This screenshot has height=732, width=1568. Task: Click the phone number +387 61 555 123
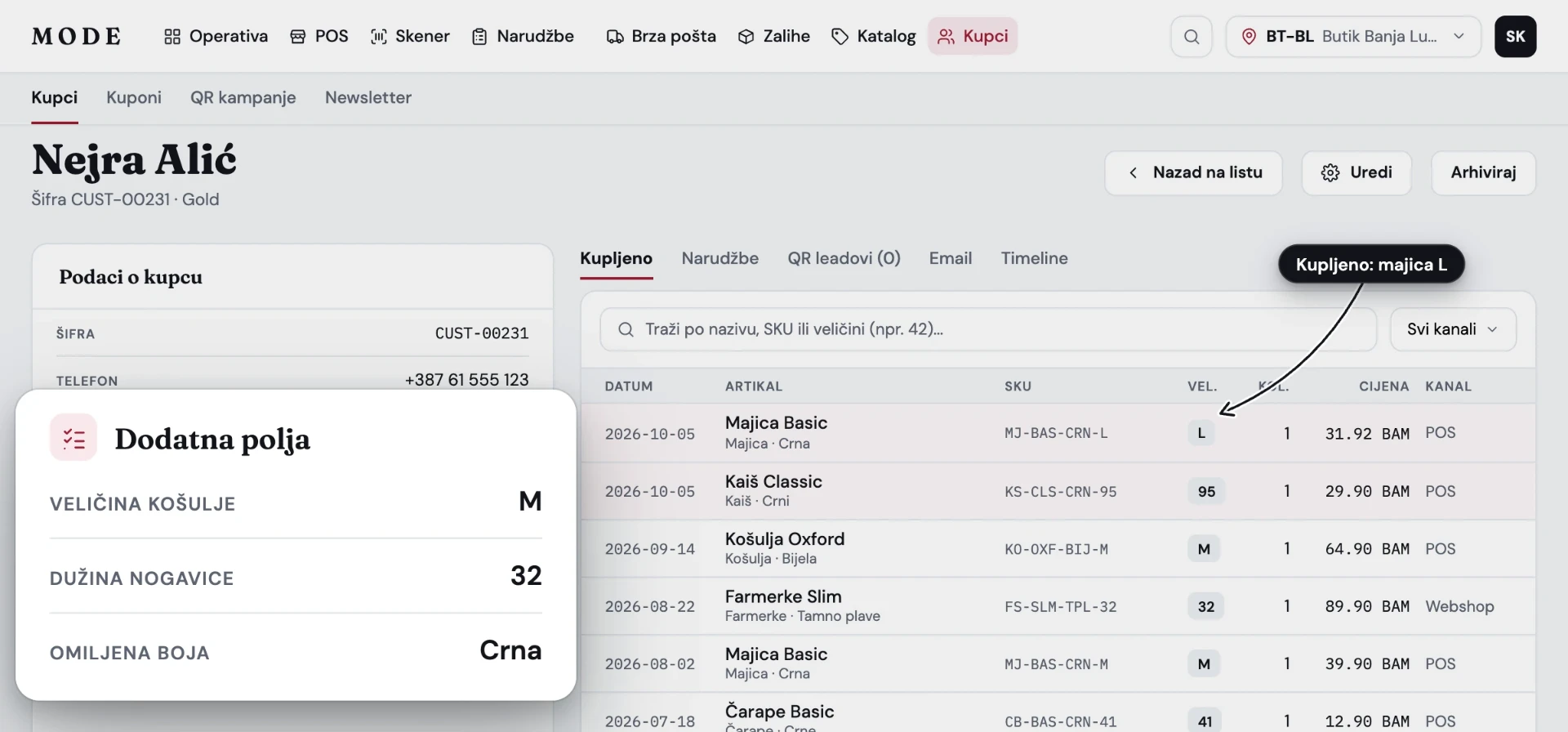(466, 380)
